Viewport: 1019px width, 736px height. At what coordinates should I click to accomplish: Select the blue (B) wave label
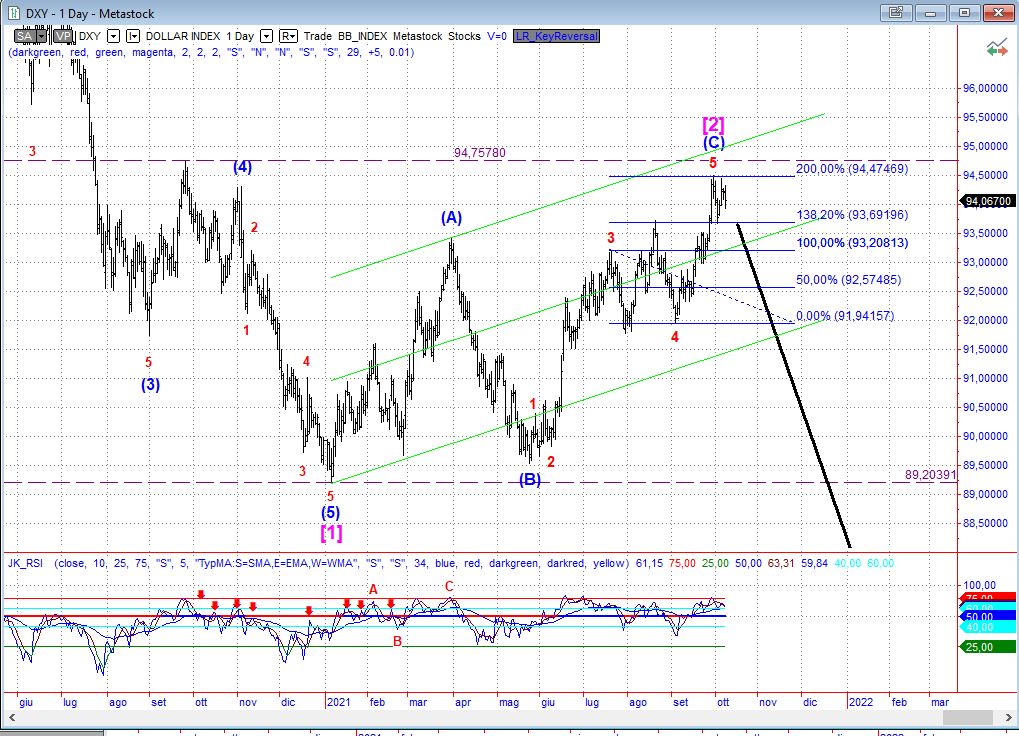click(x=530, y=479)
